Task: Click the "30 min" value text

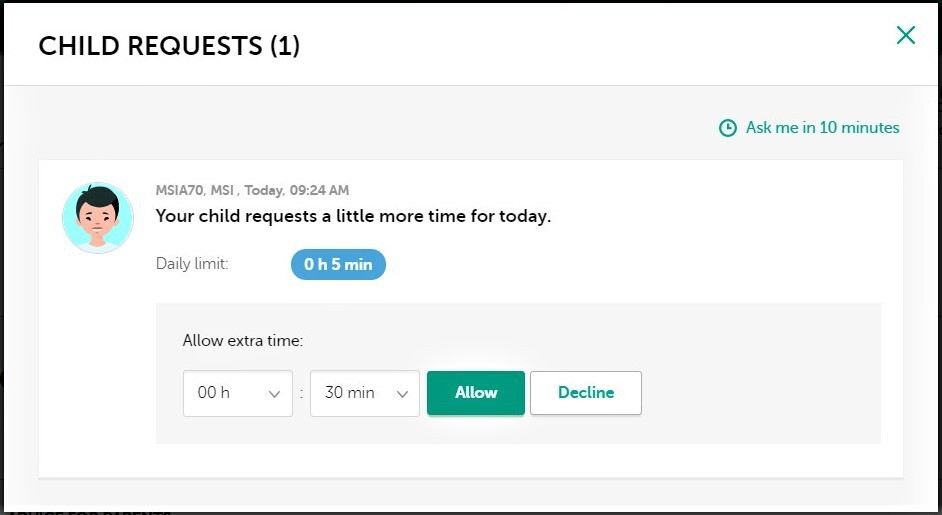Action: pos(349,393)
